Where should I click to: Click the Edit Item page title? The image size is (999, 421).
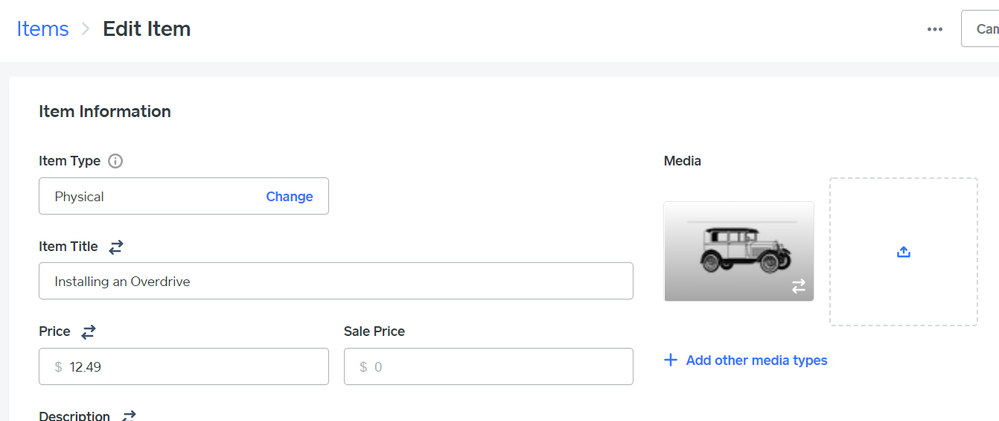147,29
